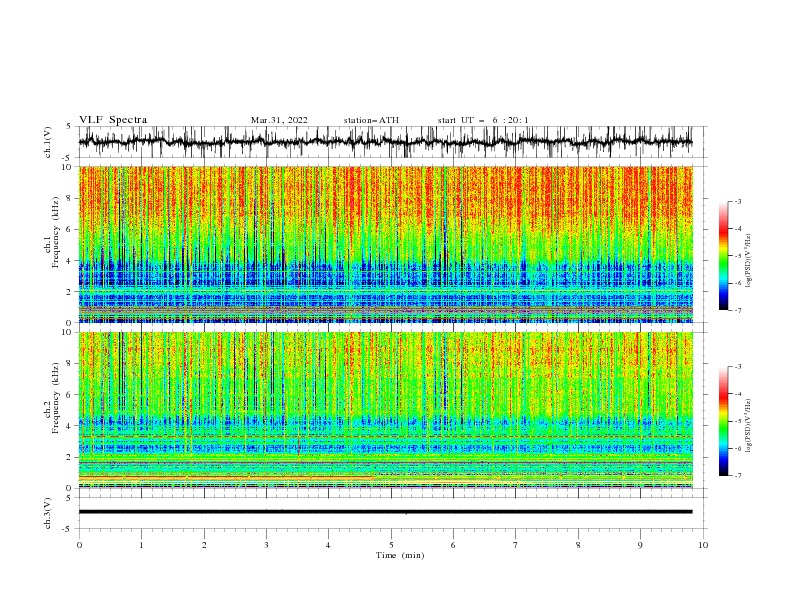Click the time axis tick label "6"
Image resolution: width=792 pixels, height=612 pixels.
coord(454,545)
